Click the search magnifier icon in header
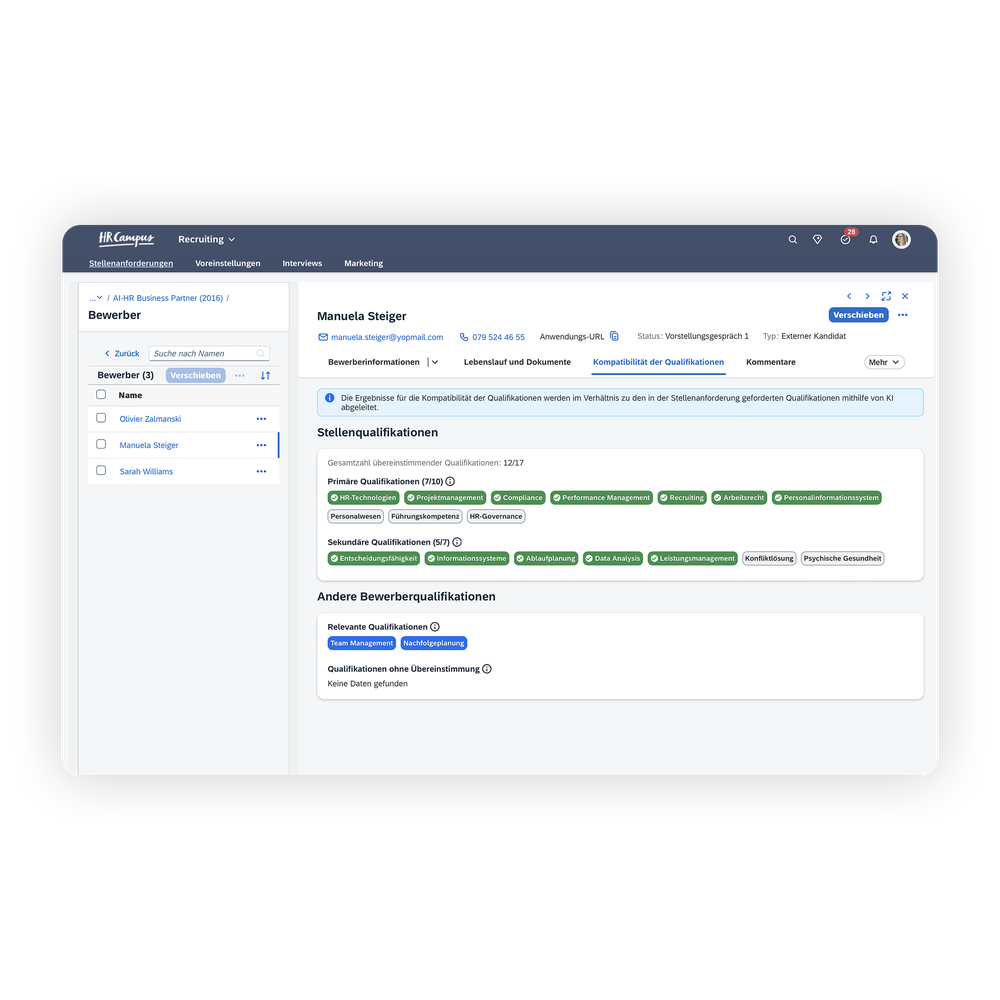 (x=793, y=240)
